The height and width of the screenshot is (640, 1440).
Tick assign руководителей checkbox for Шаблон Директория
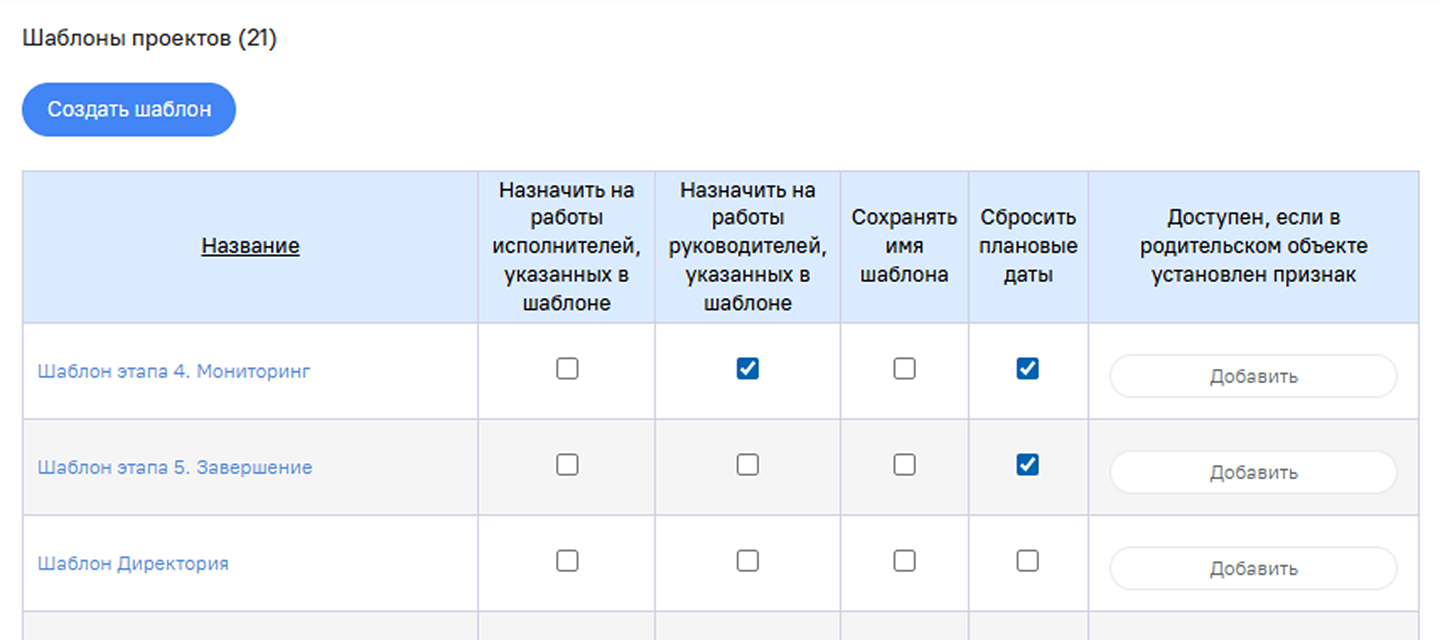click(x=747, y=561)
